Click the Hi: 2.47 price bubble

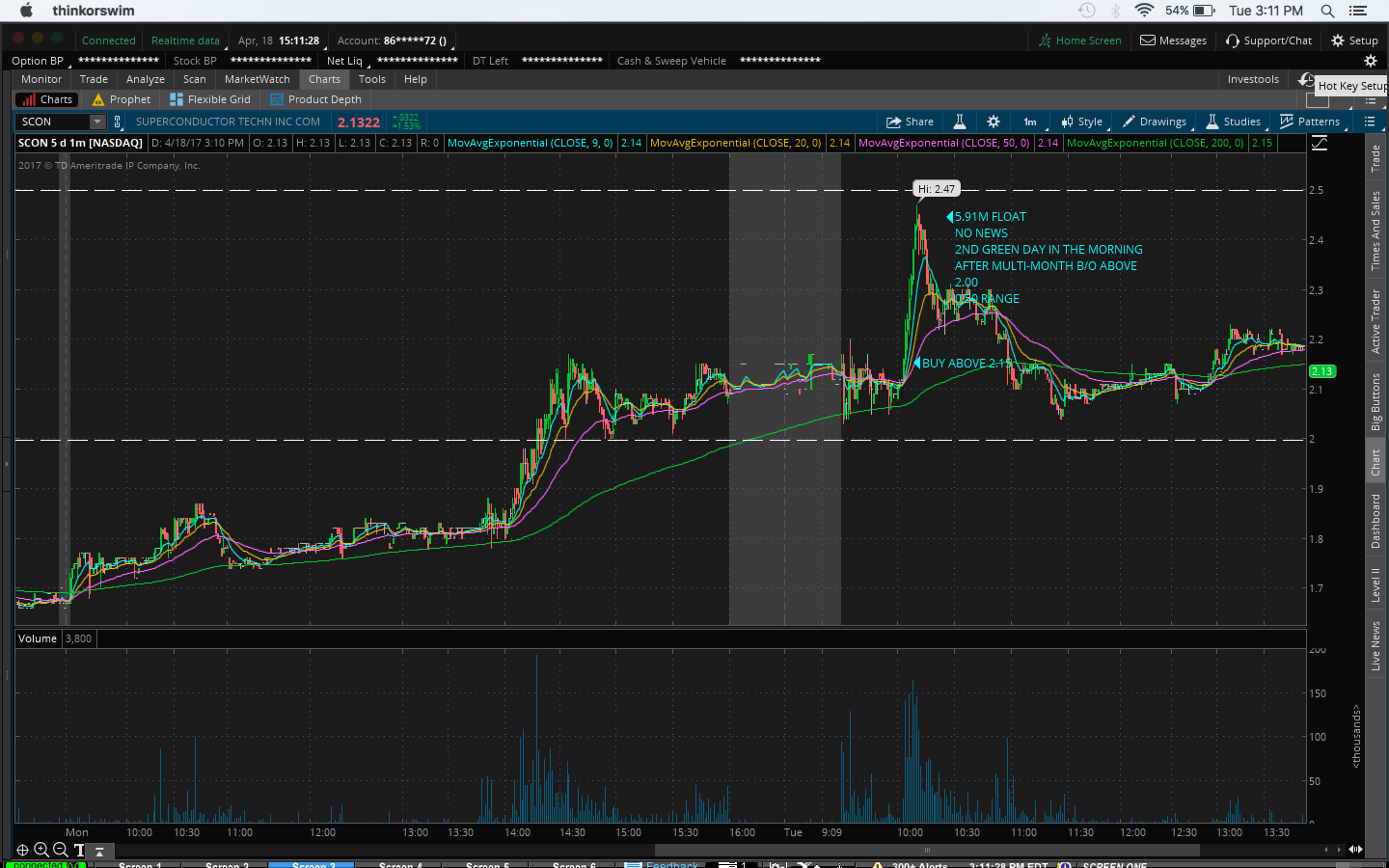937,189
